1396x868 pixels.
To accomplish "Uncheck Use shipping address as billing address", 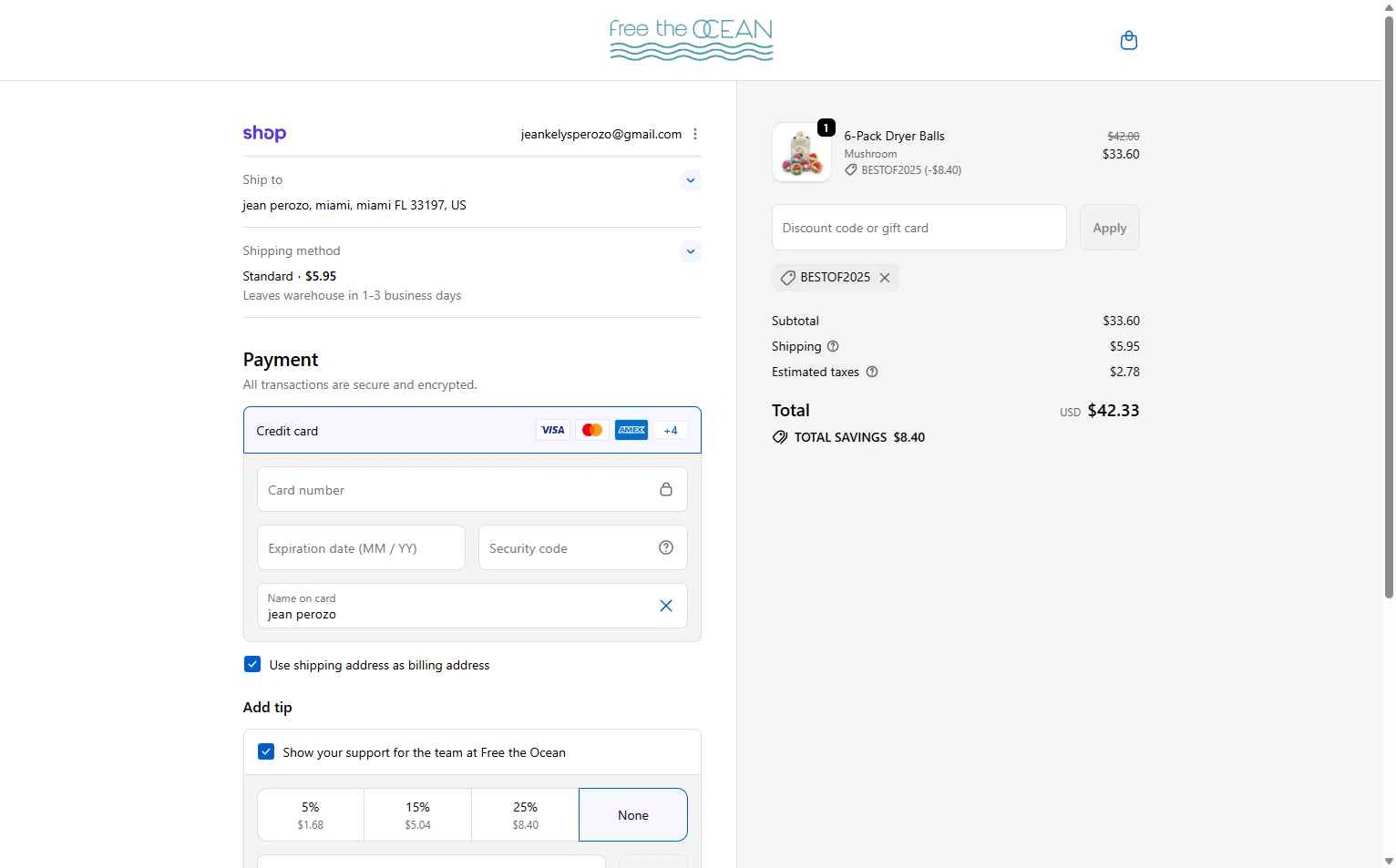I will point(252,665).
